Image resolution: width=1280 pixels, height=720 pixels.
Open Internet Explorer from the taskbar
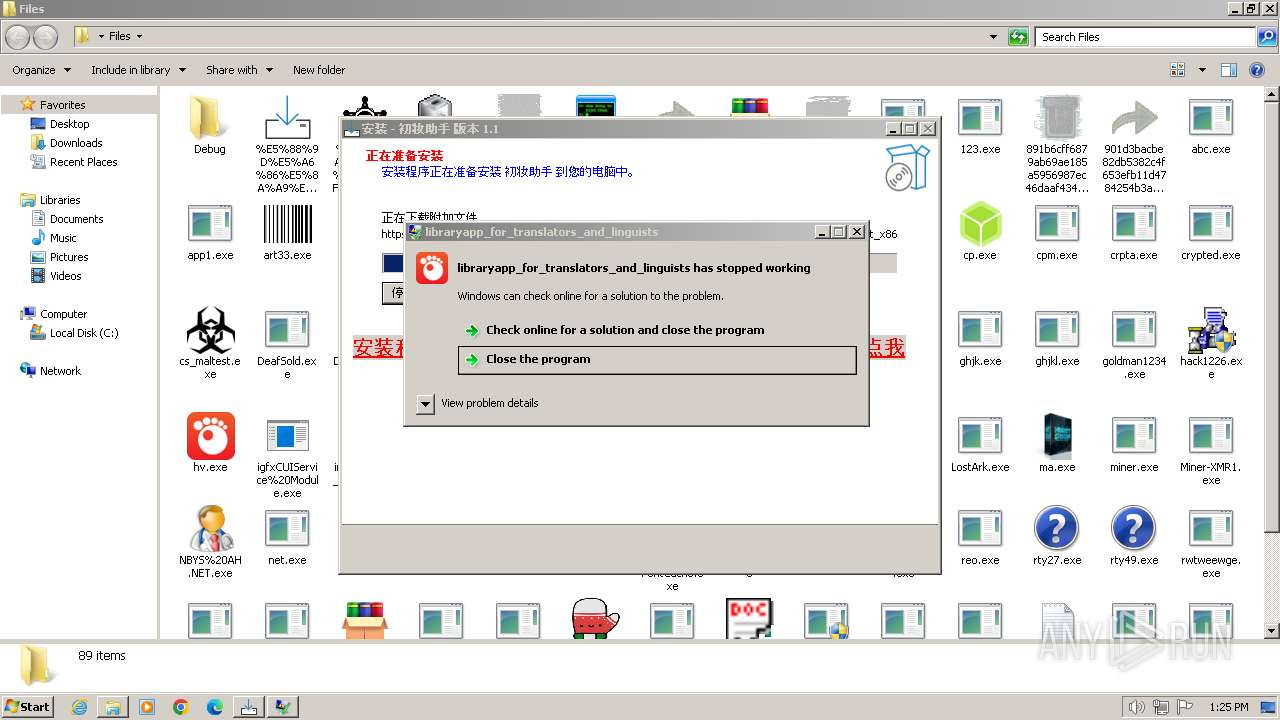pyautogui.click(x=79, y=707)
